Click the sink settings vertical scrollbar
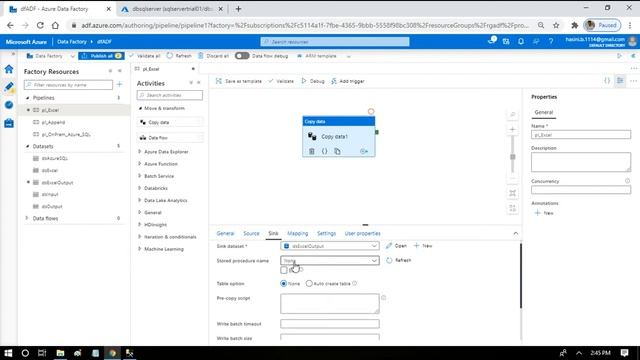The width and height of the screenshot is (640, 360). pyautogui.click(x=520, y=276)
